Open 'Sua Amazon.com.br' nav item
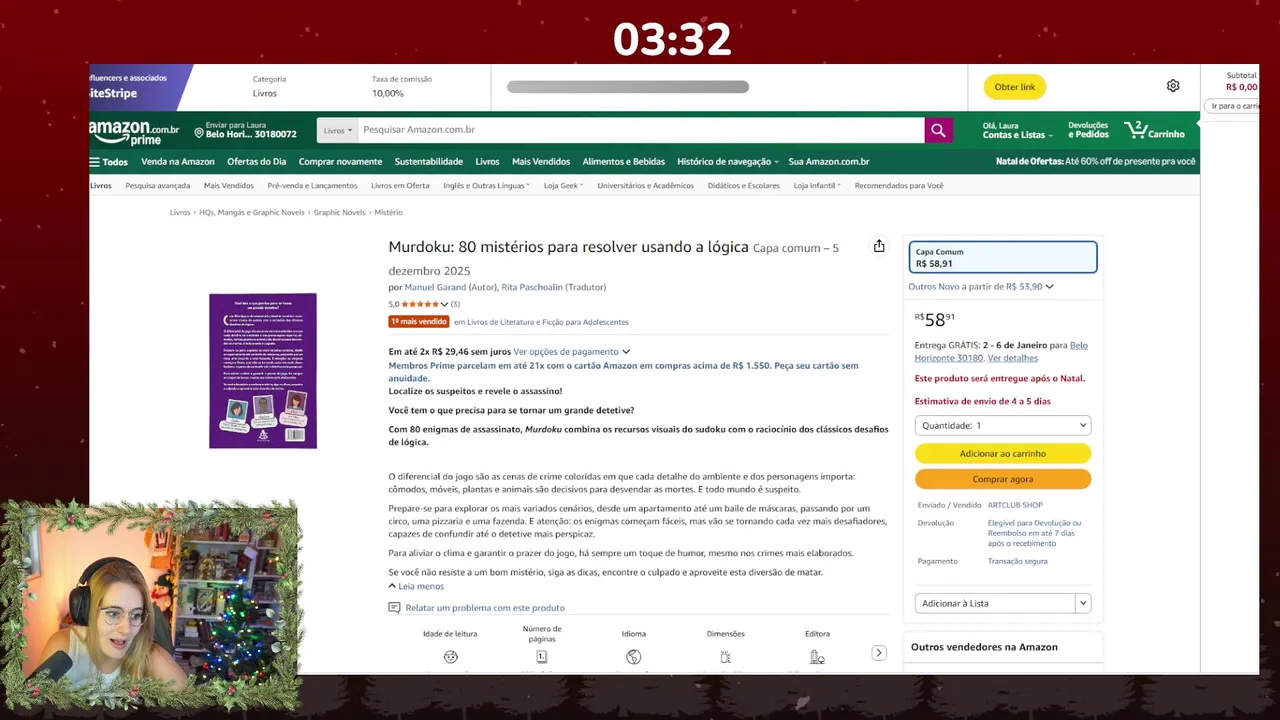The width and height of the screenshot is (1280, 720). pyautogui.click(x=829, y=162)
